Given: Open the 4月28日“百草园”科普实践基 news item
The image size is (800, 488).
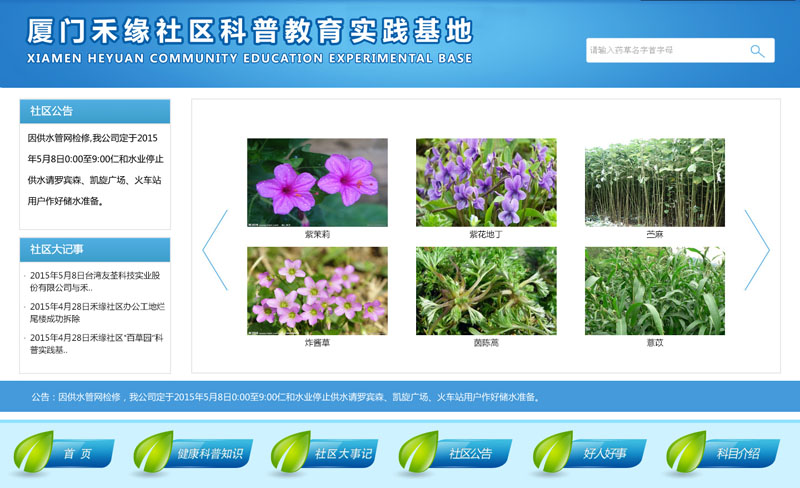Looking at the screenshot, I should 95,344.
